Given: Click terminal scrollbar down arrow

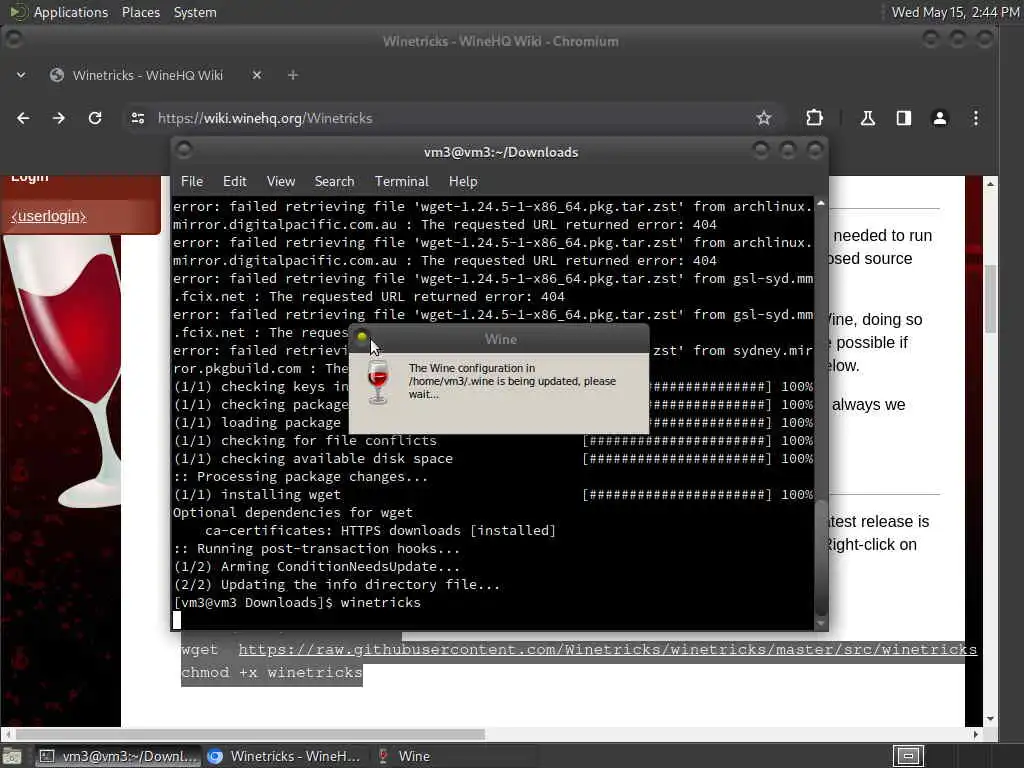Looking at the screenshot, I should (821, 624).
